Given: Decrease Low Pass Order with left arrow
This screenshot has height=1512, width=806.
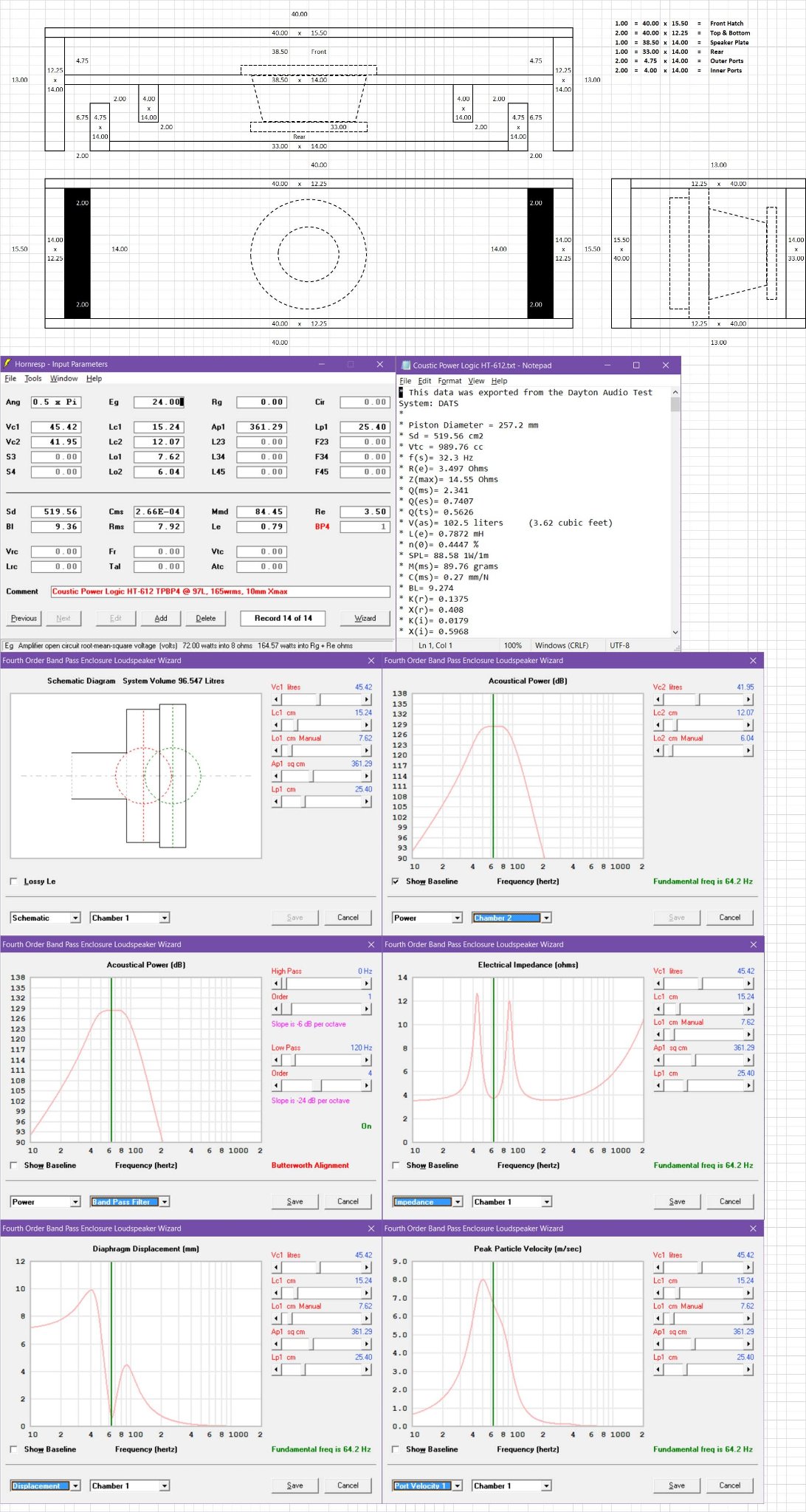Looking at the screenshot, I should (277, 1085).
